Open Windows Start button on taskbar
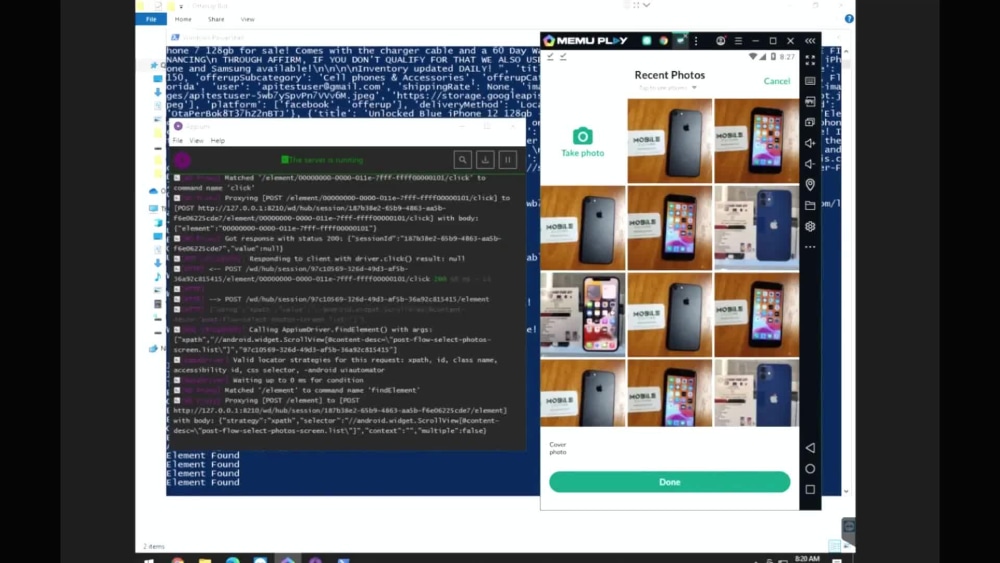The height and width of the screenshot is (563, 1000). [x=149, y=560]
